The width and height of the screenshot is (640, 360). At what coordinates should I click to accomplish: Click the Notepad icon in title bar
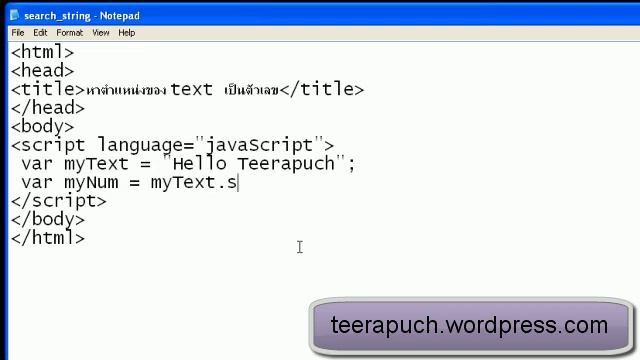15,16
